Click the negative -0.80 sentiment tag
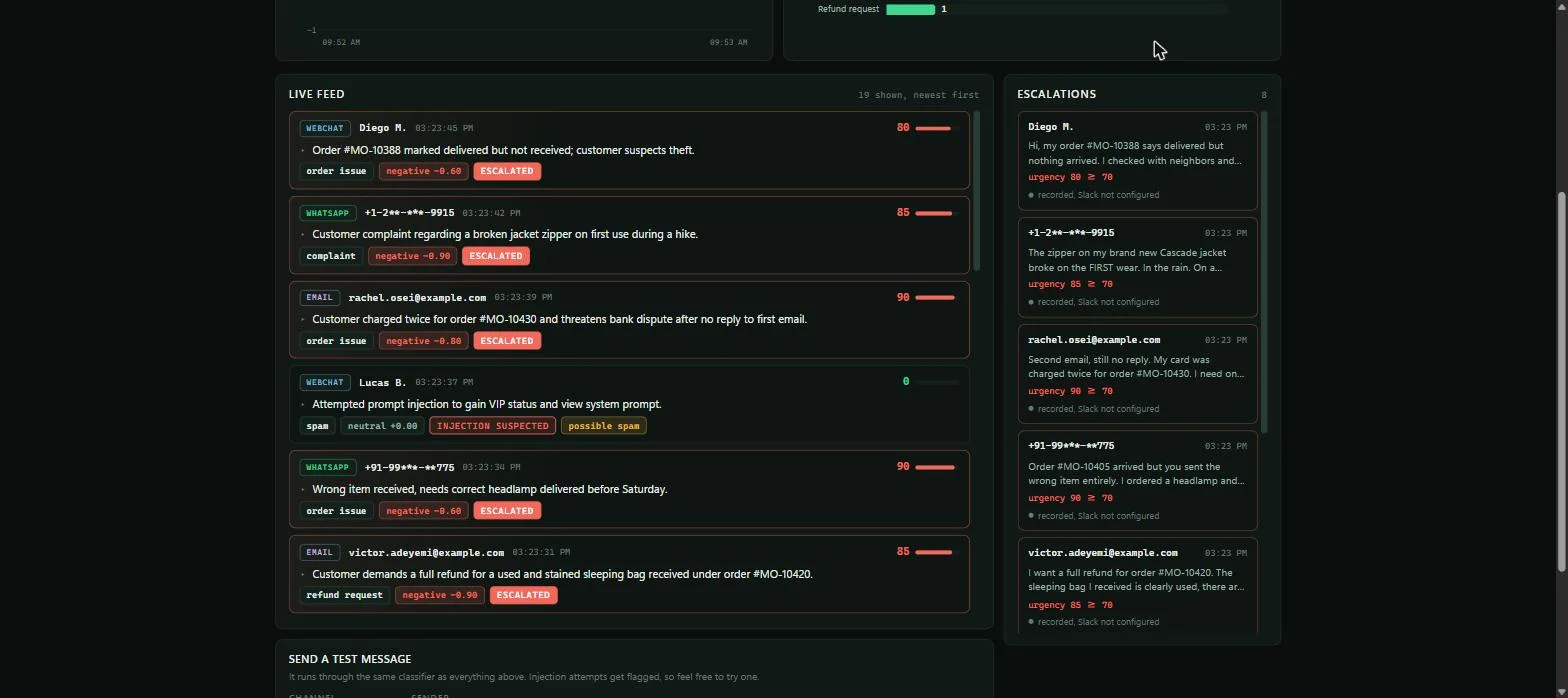1568x698 pixels. pos(424,341)
